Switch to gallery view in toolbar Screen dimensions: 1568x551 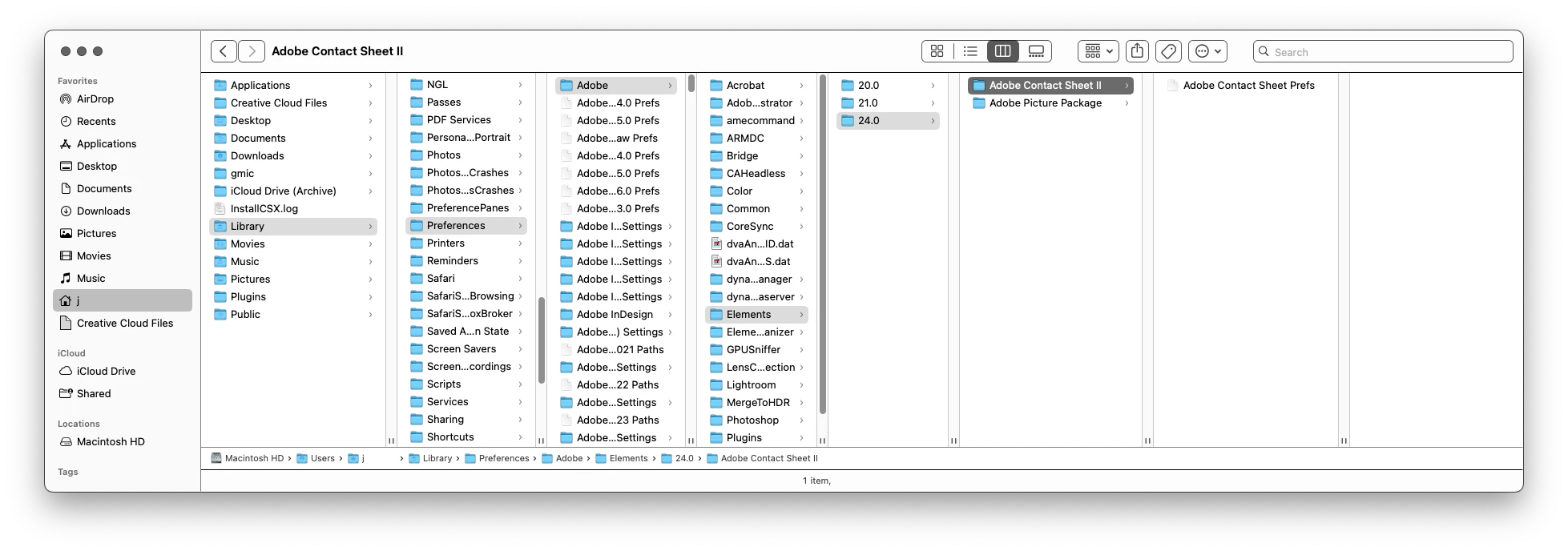click(x=1036, y=51)
